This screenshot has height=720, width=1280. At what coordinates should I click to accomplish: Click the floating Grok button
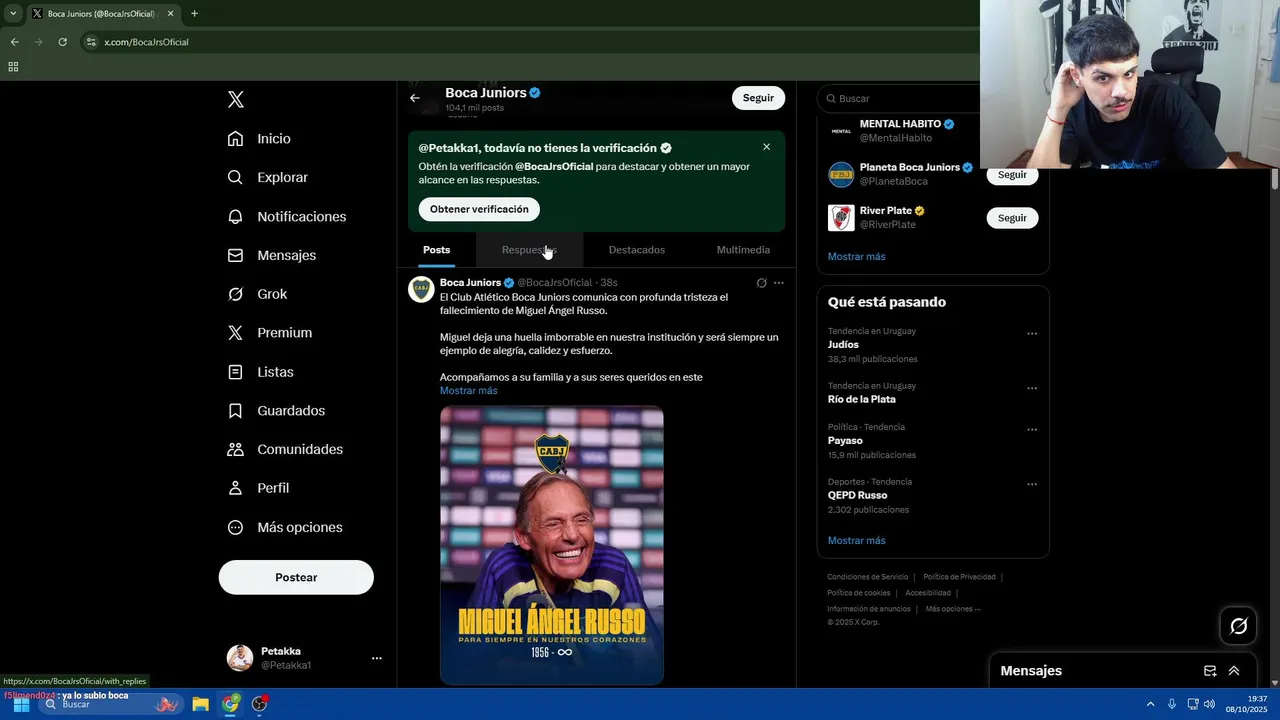coord(1239,626)
